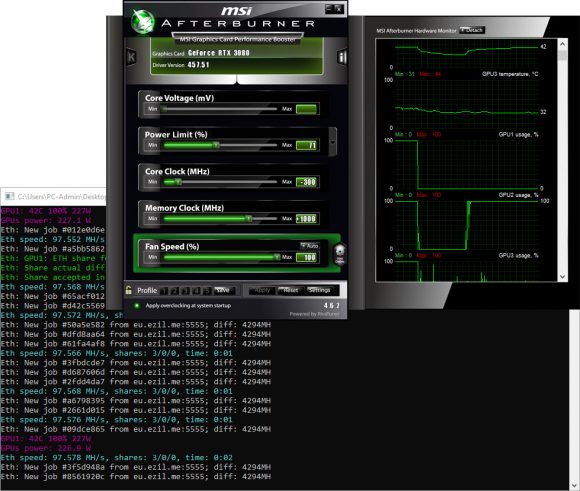Click Detach in the Hardware Monitor

click(x=472, y=30)
